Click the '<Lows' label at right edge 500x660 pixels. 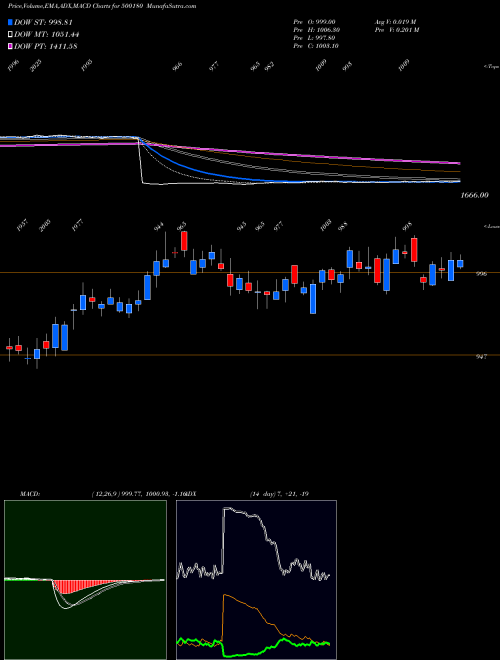pos(492,226)
